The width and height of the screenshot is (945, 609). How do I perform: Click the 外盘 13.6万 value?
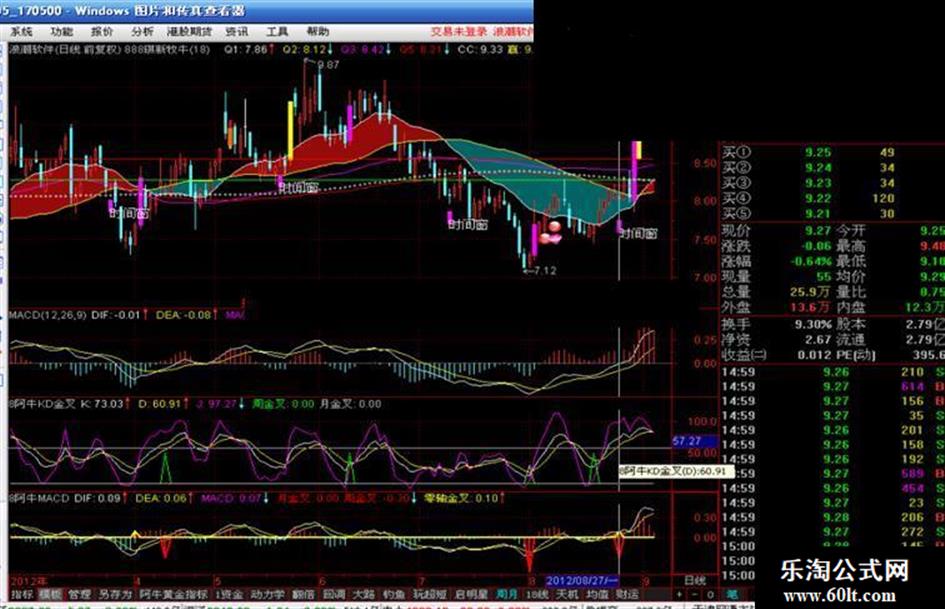click(811, 308)
